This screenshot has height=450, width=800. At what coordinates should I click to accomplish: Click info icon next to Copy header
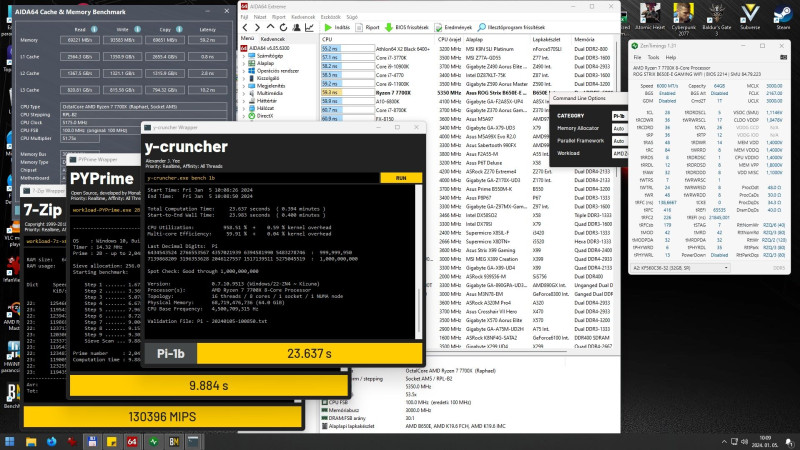[179, 30]
